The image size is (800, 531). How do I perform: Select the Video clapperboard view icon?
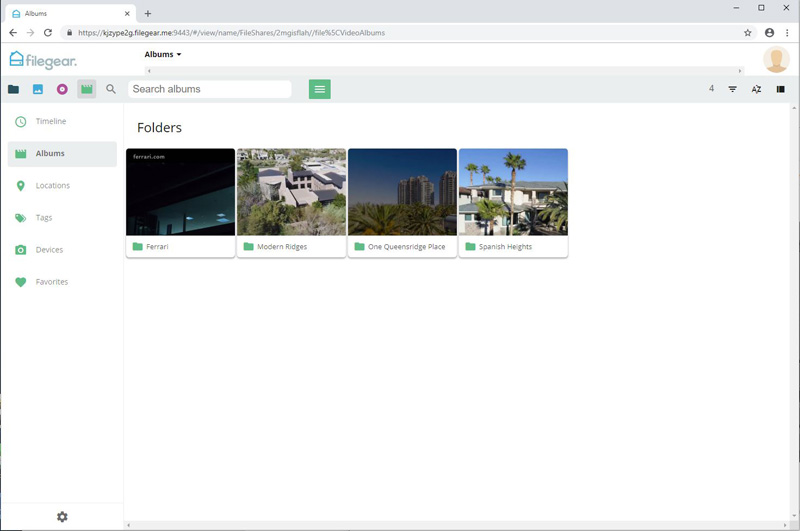87,89
